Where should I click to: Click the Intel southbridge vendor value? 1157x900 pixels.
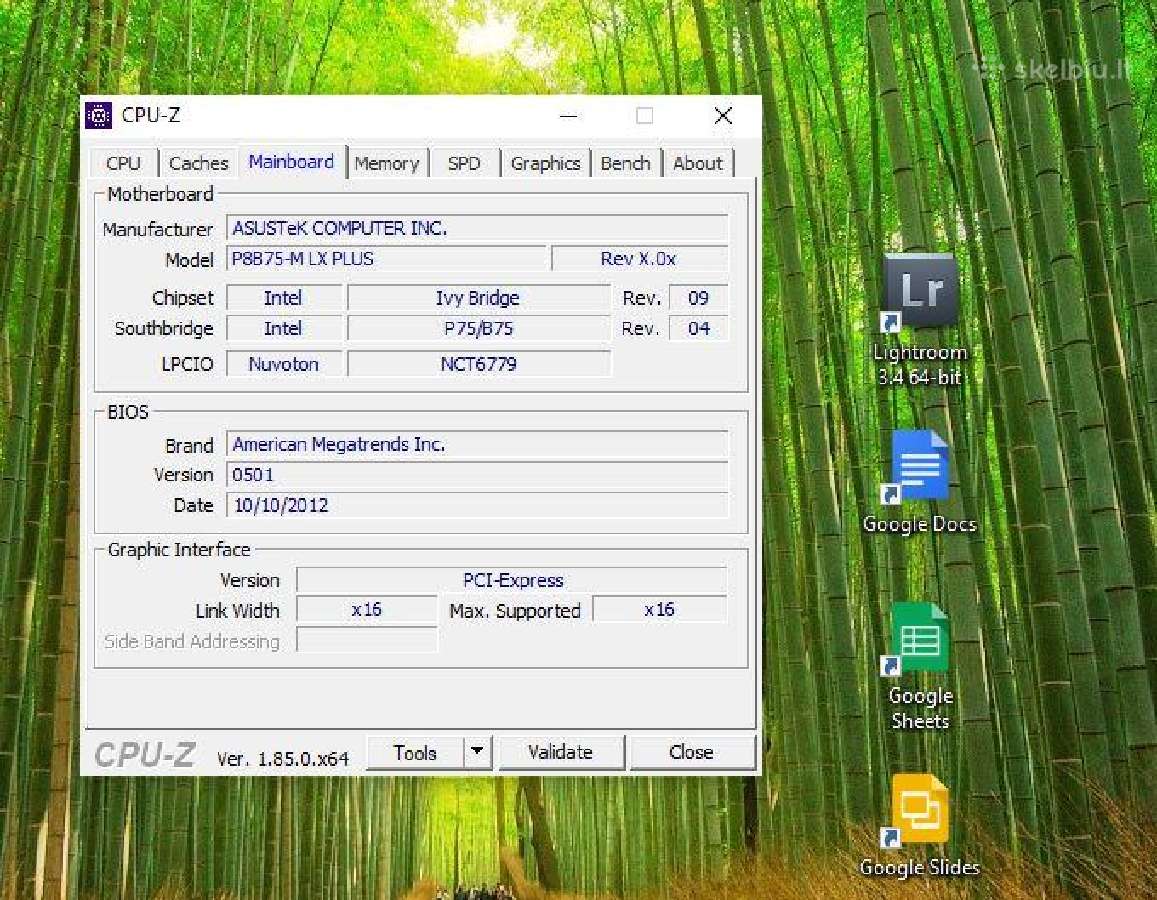coord(284,328)
